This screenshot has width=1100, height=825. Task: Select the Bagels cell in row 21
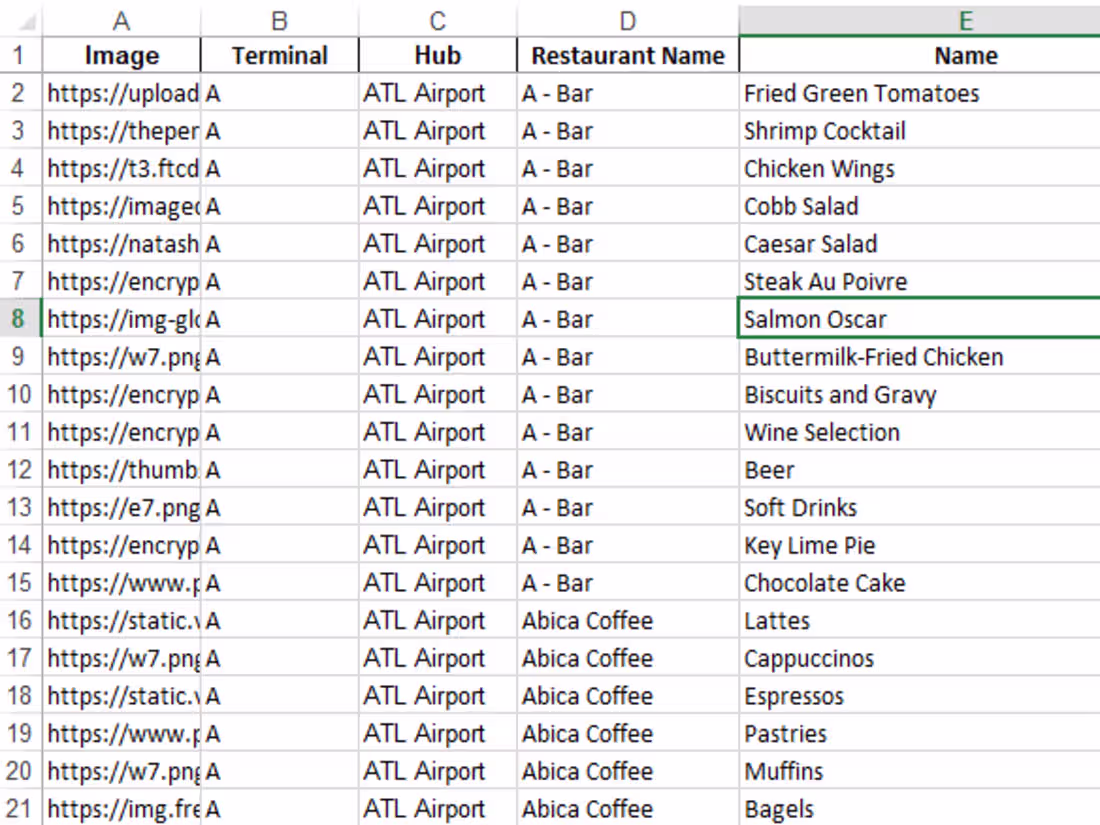775,808
